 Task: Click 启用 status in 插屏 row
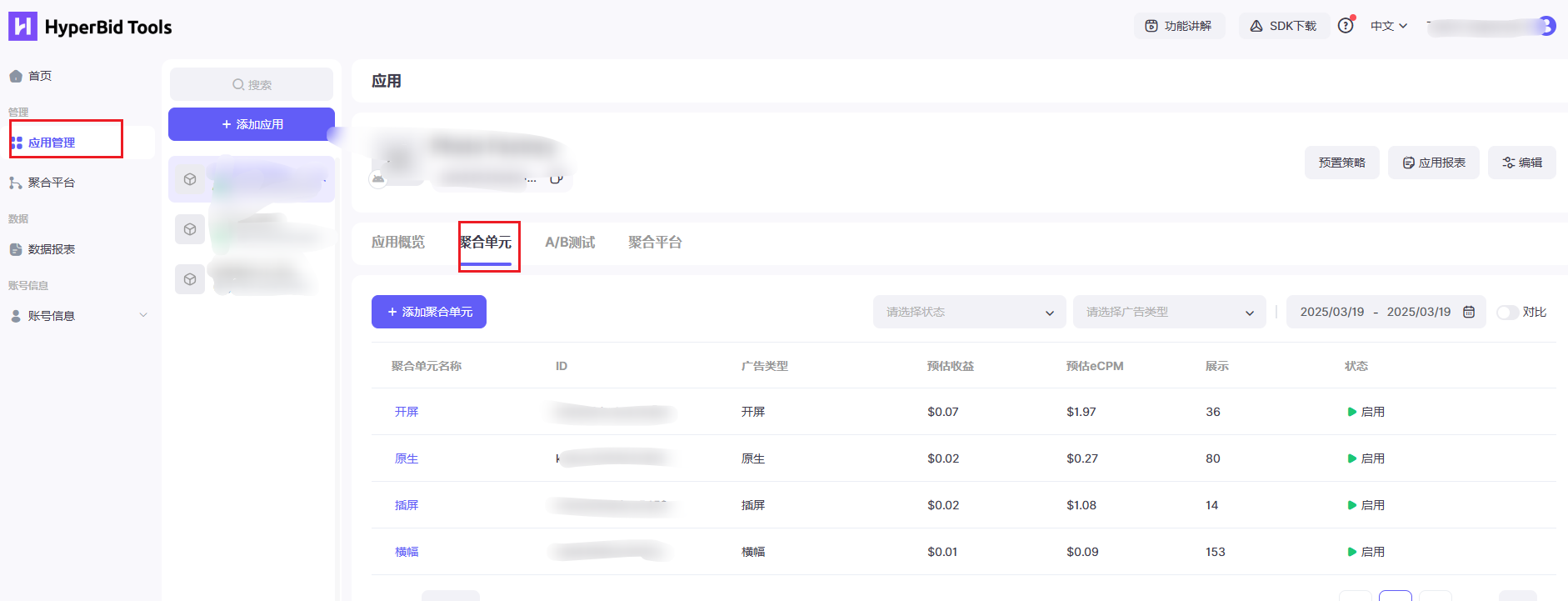pos(1366,505)
